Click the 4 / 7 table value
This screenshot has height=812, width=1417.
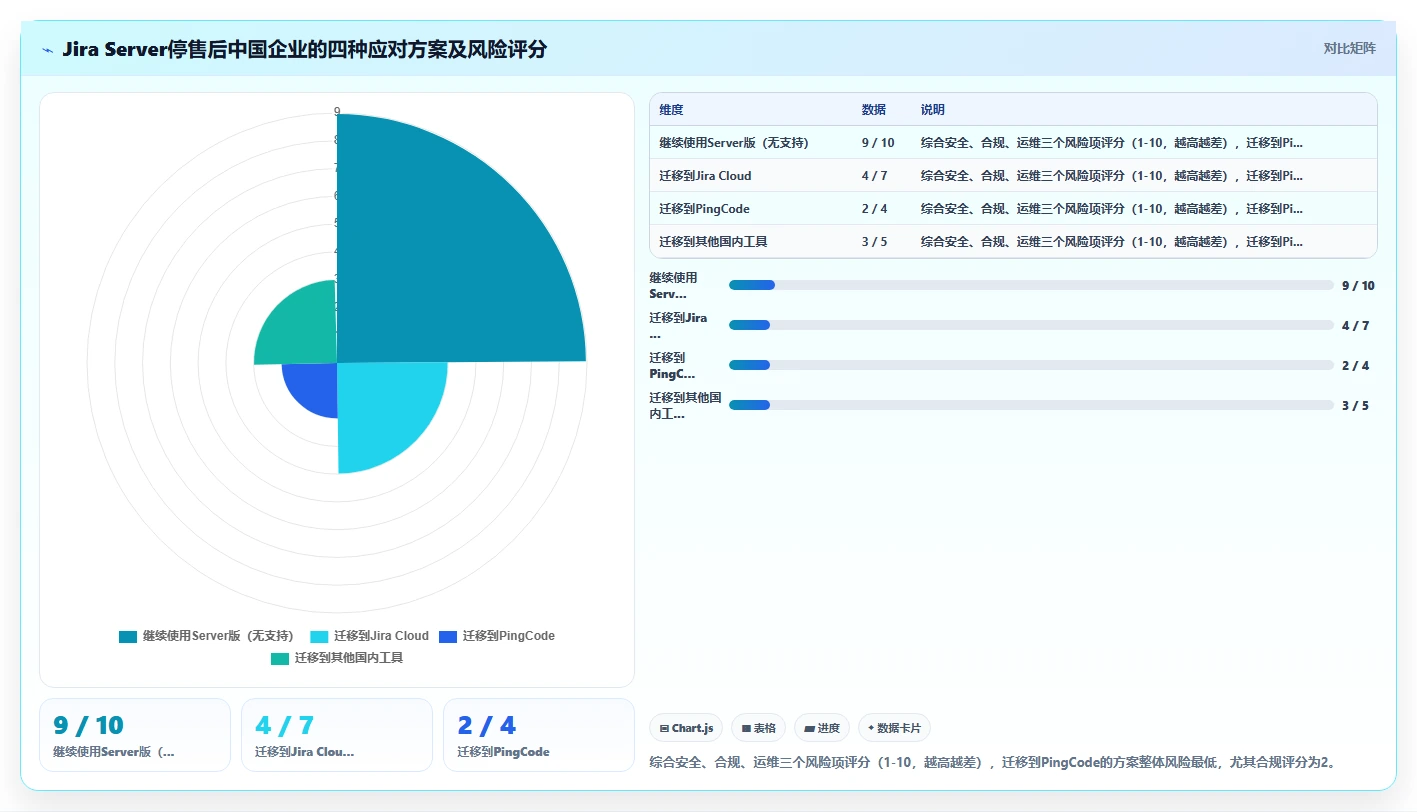pos(875,176)
